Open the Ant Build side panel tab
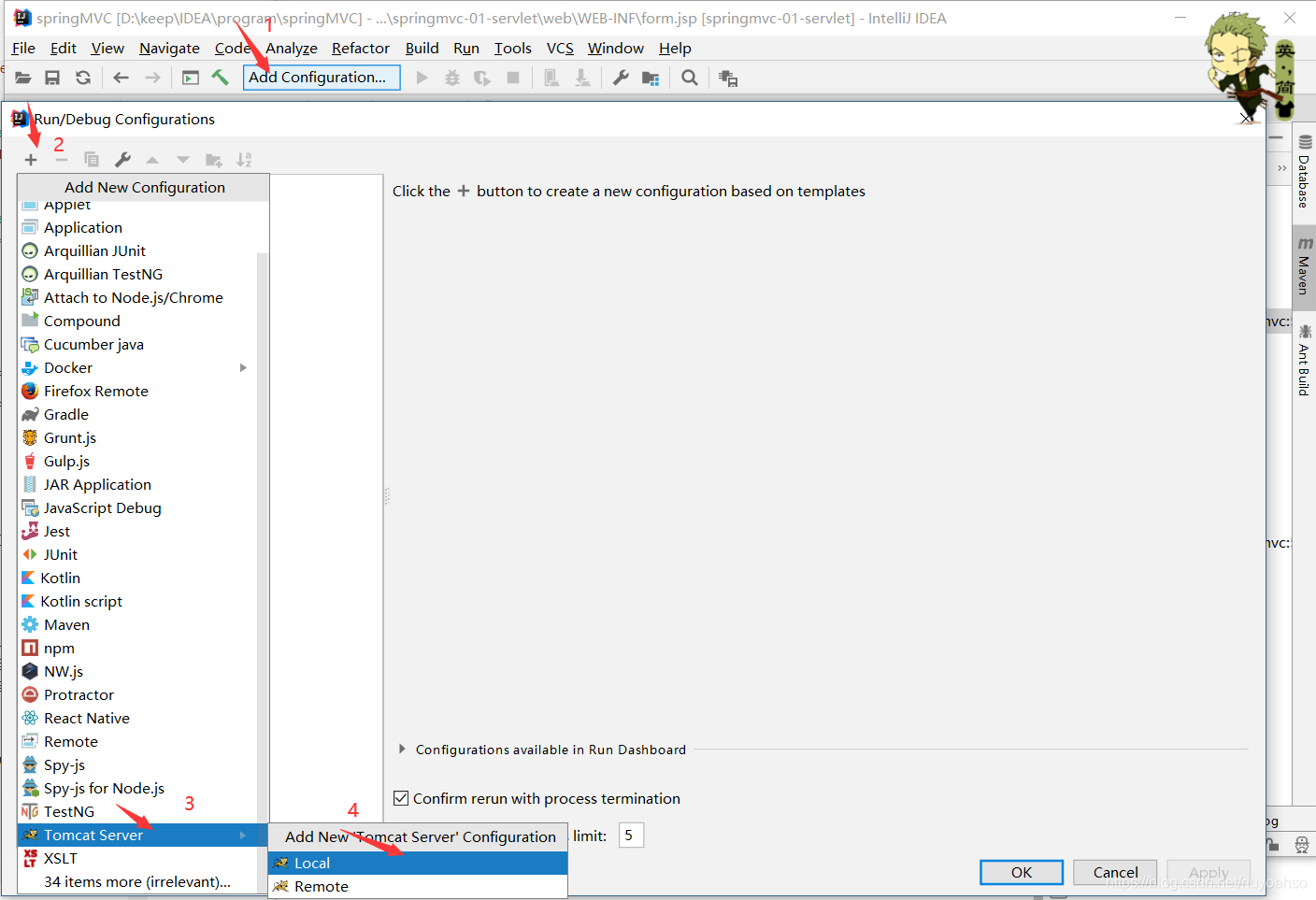 click(1305, 361)
